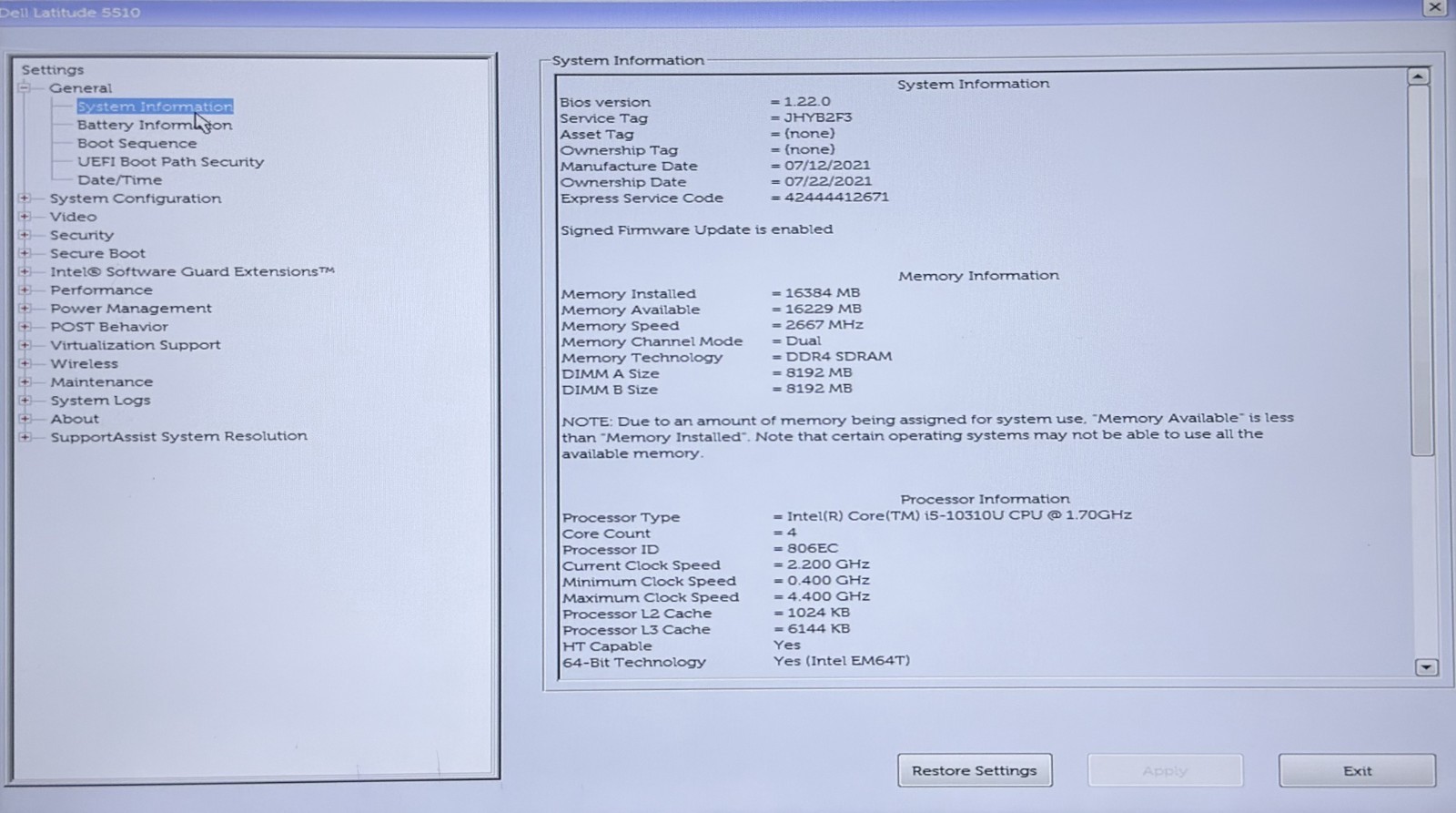The height and width of the screenshot is (813, 1456).
Task: Click the Restore Settings button
Action: click(975, 770)
